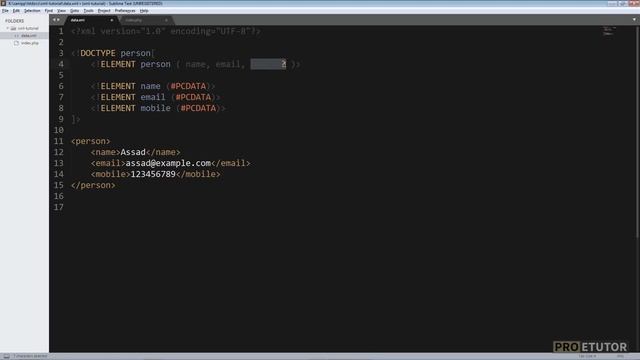This screenshot has width=640, height=360.
Task: Click 'ELEMENT email' on line 7
Action: (133, 97)
